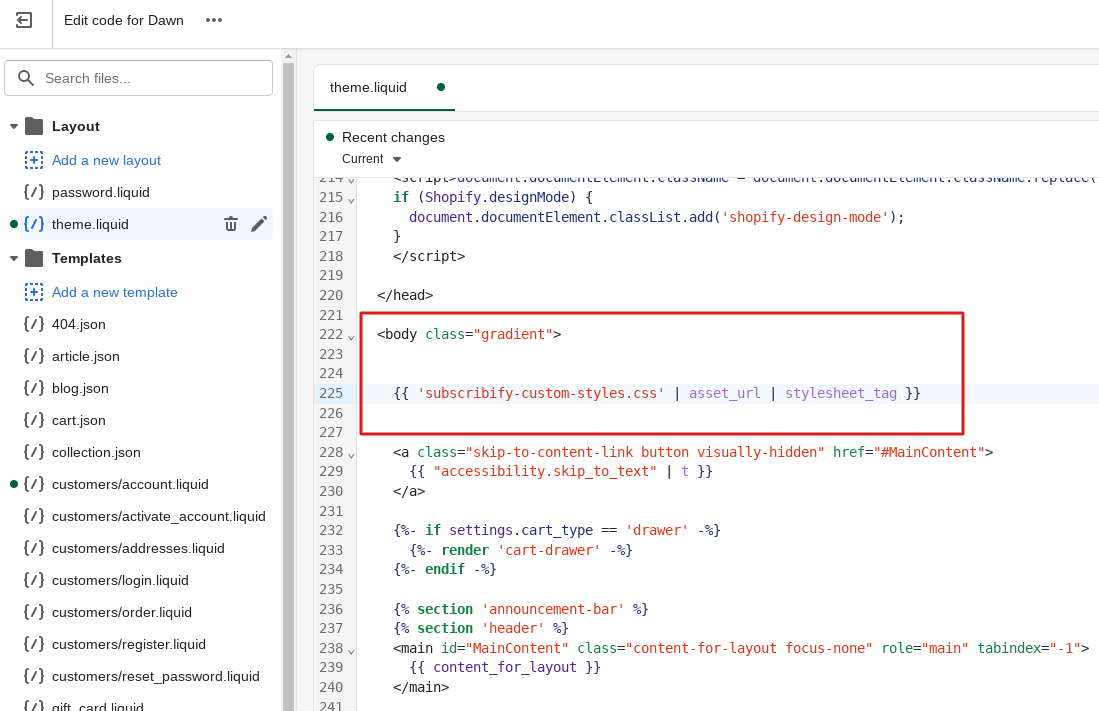Click the exit editor back icon
This screenshot has width=1099, height=711.
tap(24, 20)
